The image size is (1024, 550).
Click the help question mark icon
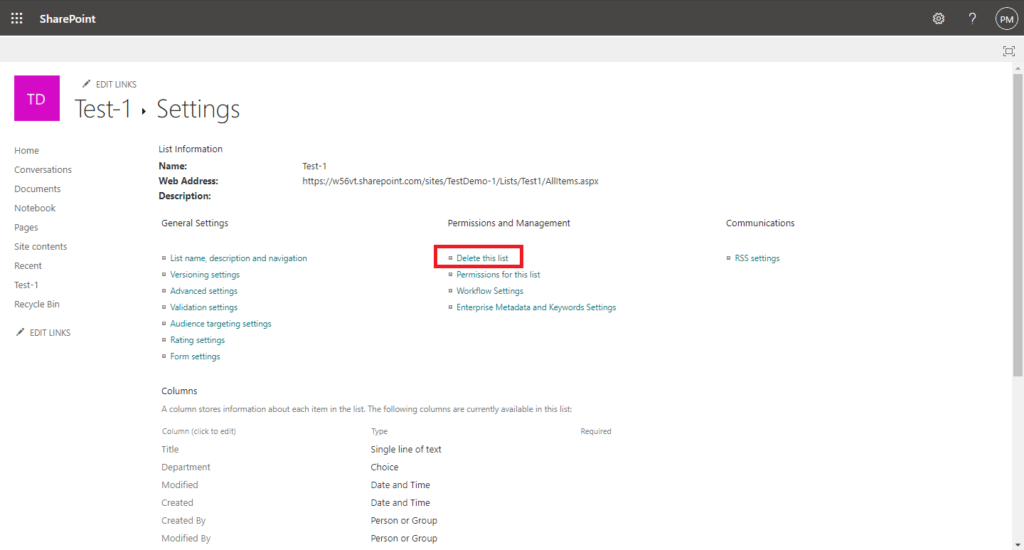coord(972,18)
